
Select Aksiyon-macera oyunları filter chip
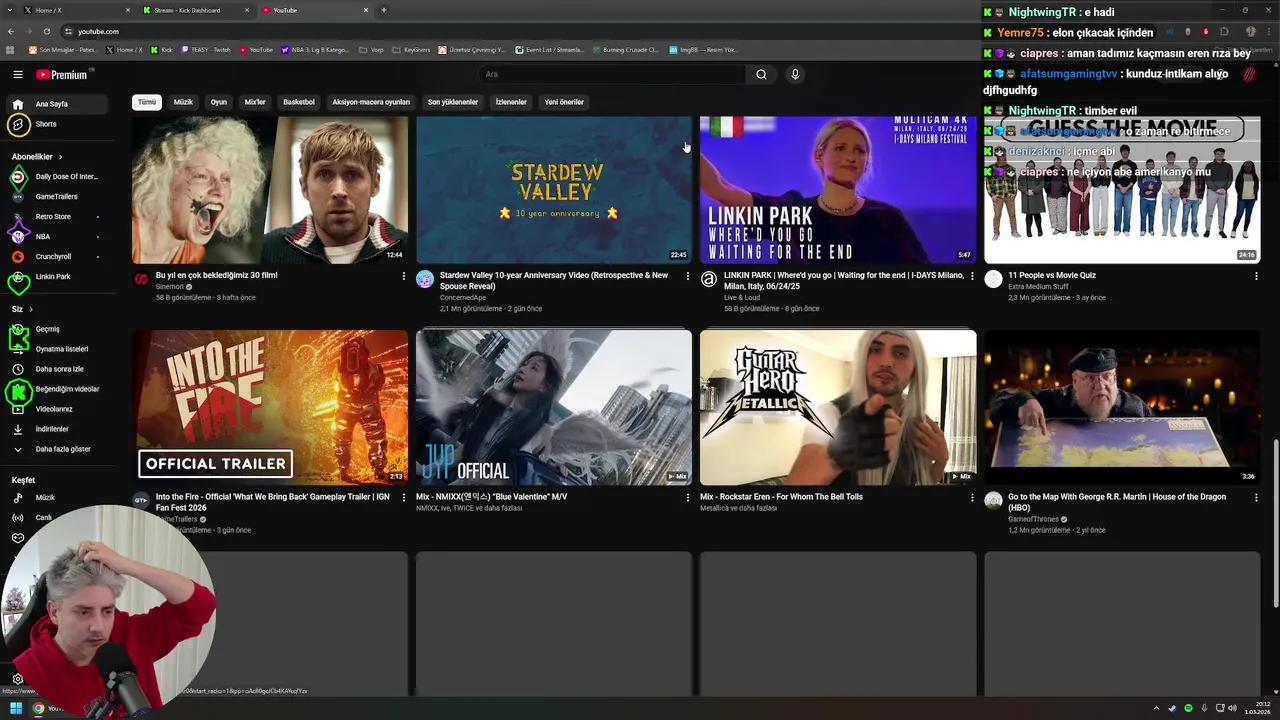click(x=371, y=102)
